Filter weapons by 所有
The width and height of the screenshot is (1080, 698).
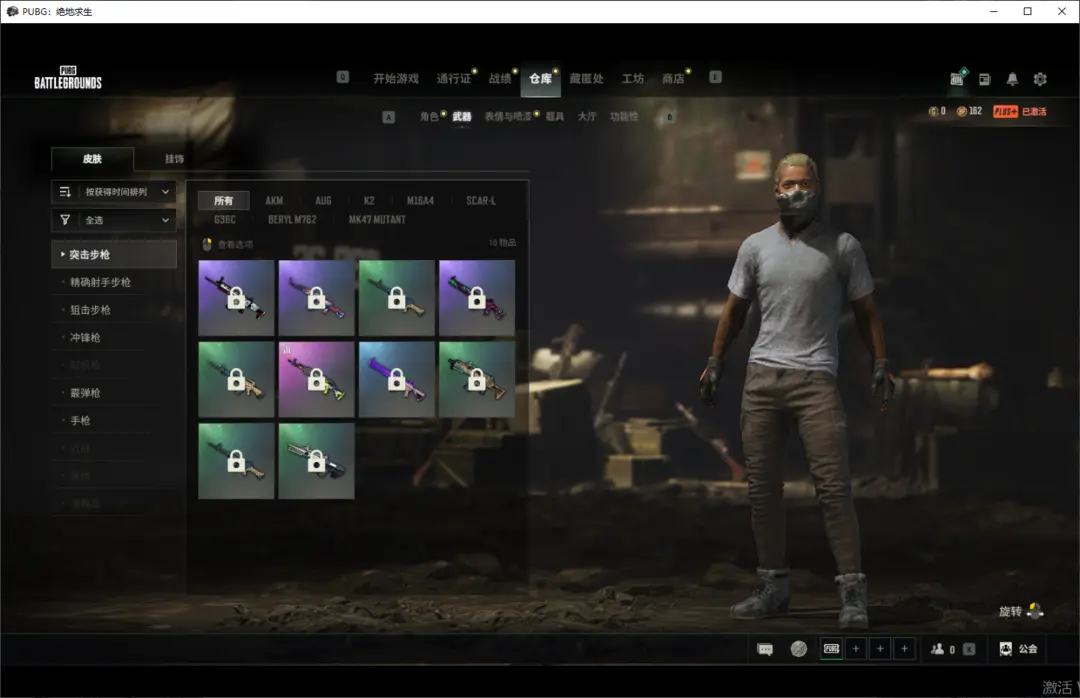coord(223,201)
